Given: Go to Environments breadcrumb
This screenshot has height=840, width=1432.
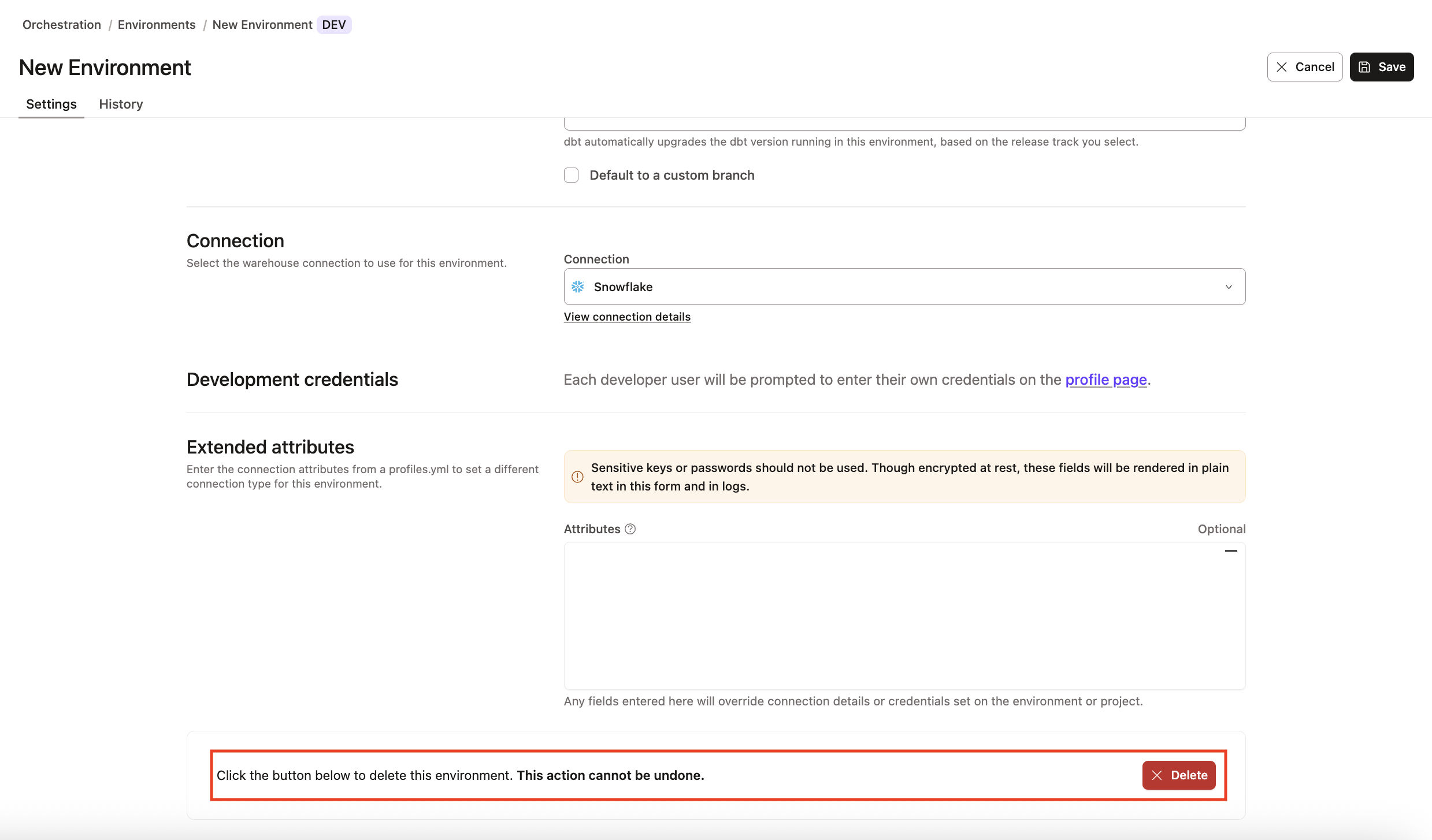Looking at the screenshot, I should [x=157, y=25].
